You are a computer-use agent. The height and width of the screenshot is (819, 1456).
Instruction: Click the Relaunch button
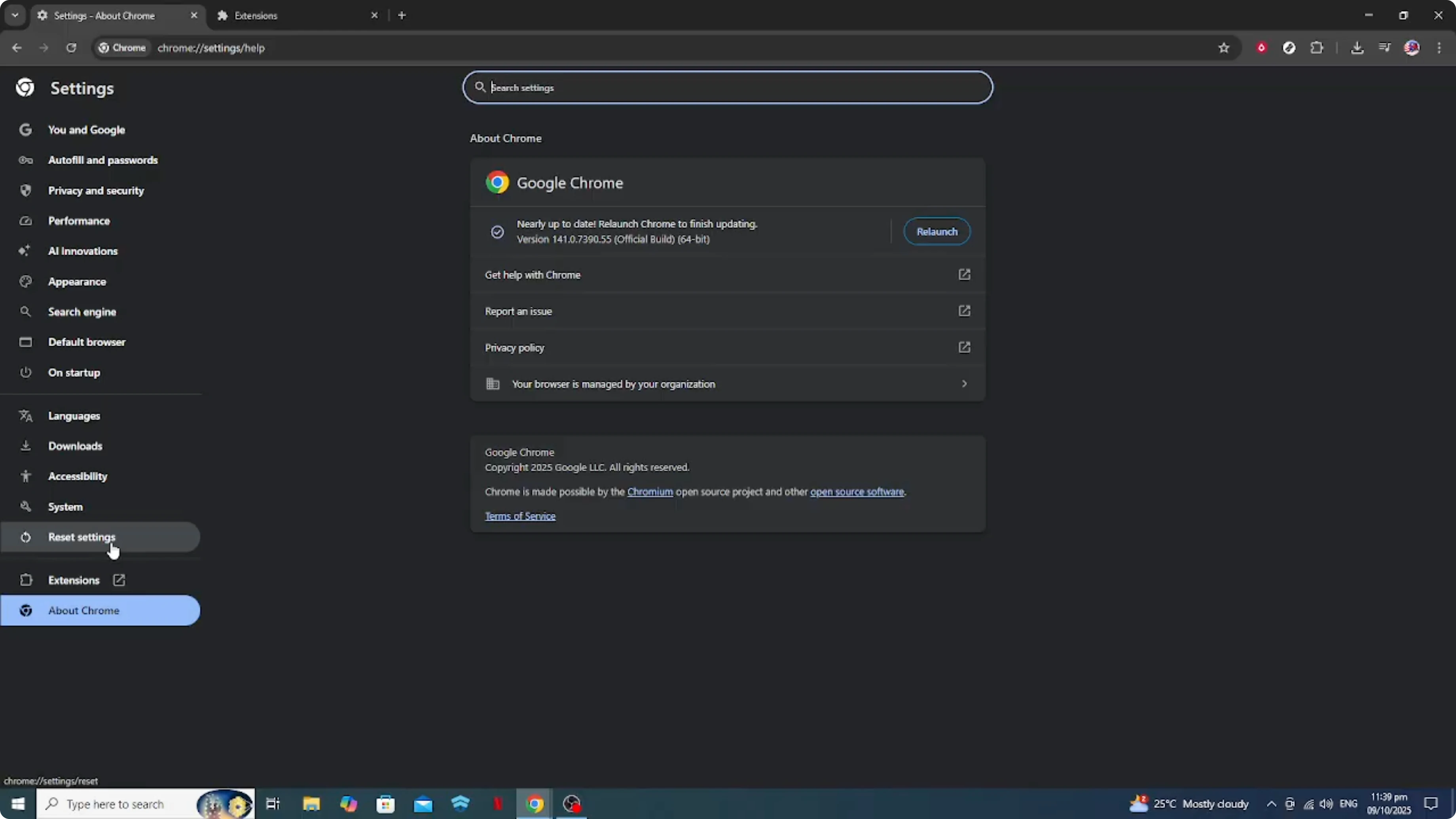tap(937, 231)
